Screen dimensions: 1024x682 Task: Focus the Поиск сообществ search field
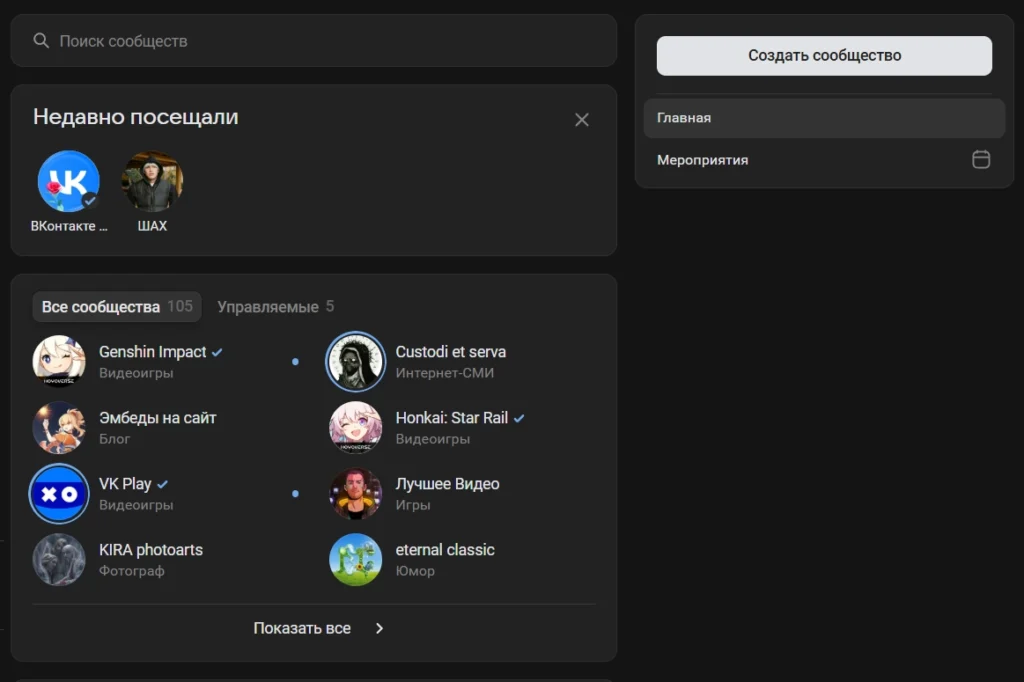pyautogui.click(x=320, y=41)
